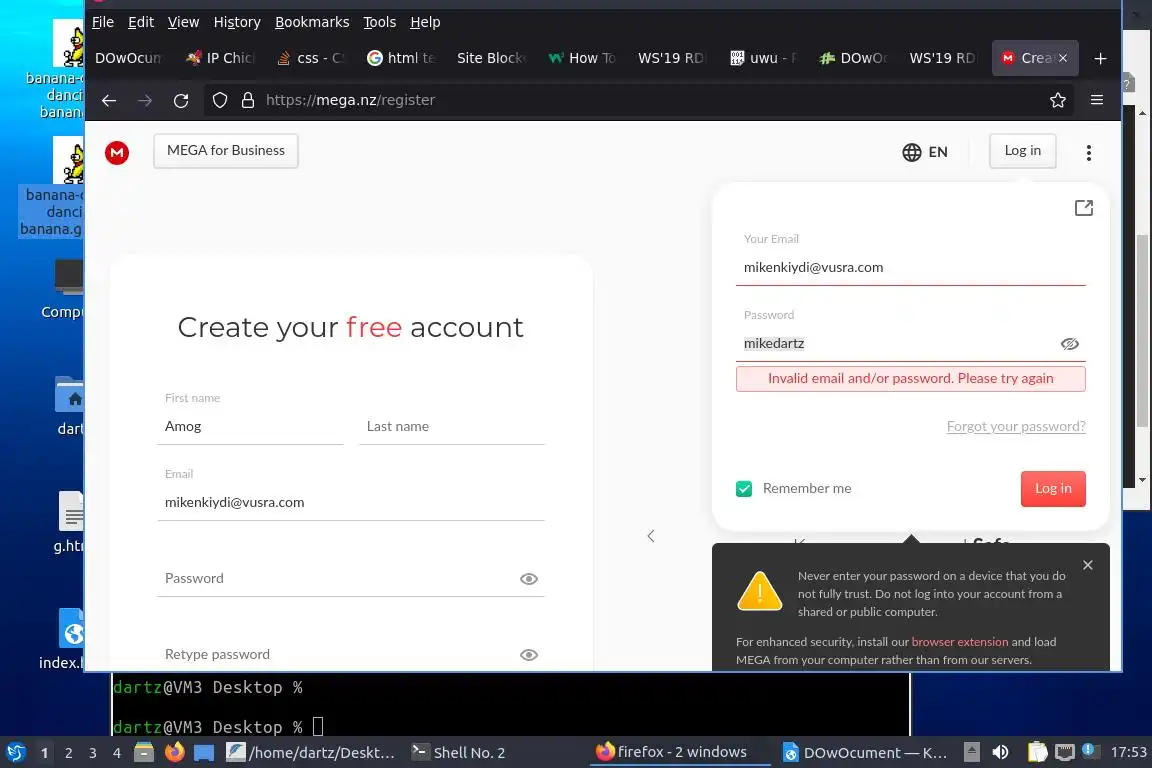1152x768 pixels.
Task: Open the History menu
Action: click(x=237, y=22)
